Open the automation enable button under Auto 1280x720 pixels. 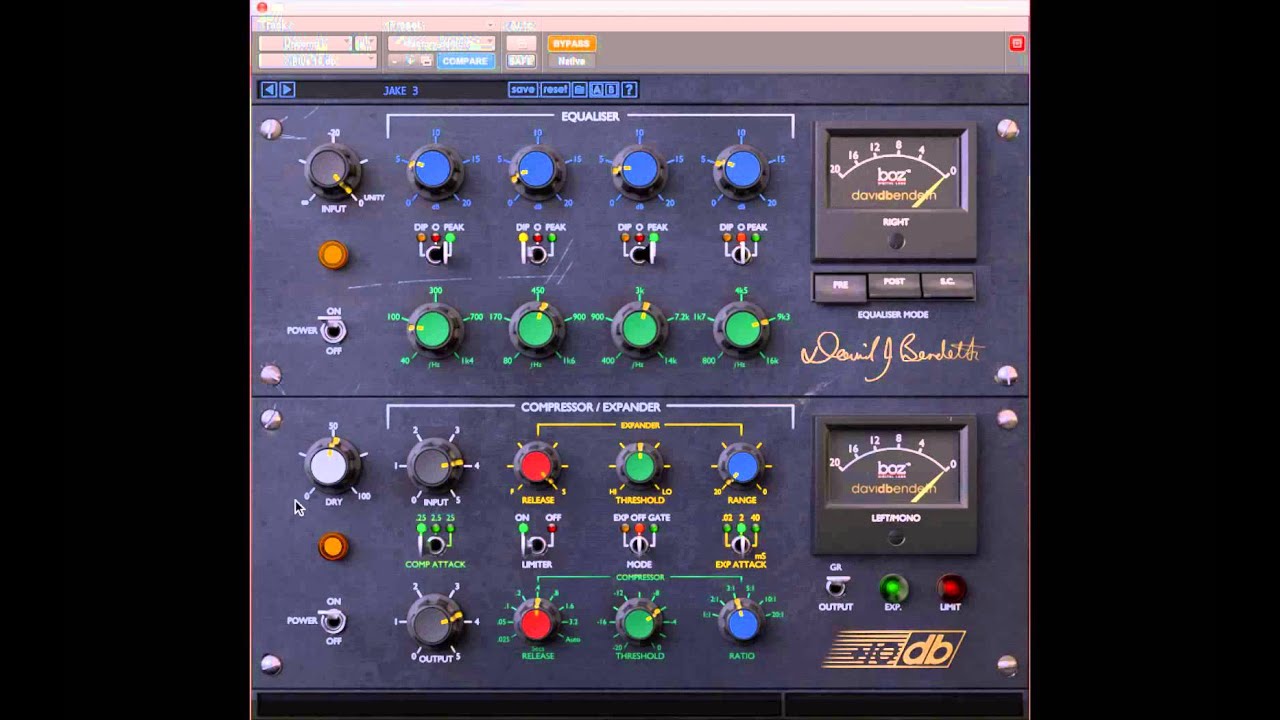pos(520,44)
